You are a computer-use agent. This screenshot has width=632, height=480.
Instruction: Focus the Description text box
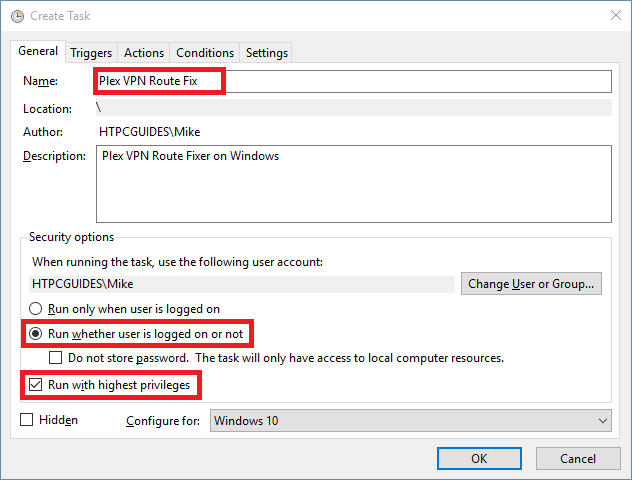pos(353,183)
